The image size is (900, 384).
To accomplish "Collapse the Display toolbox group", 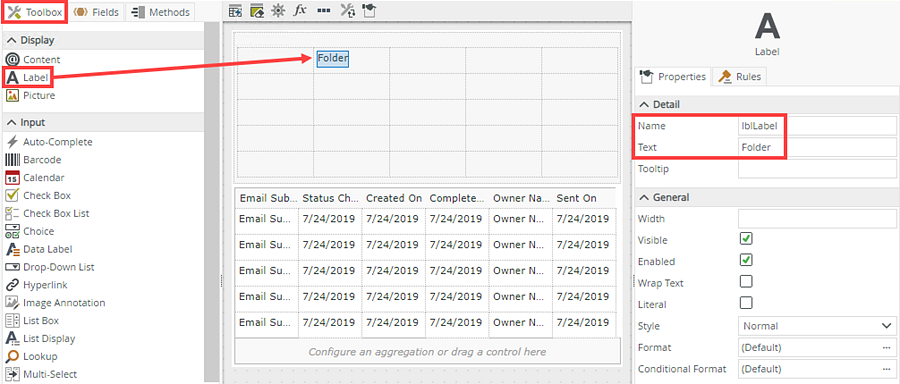I will pos(11,40).
